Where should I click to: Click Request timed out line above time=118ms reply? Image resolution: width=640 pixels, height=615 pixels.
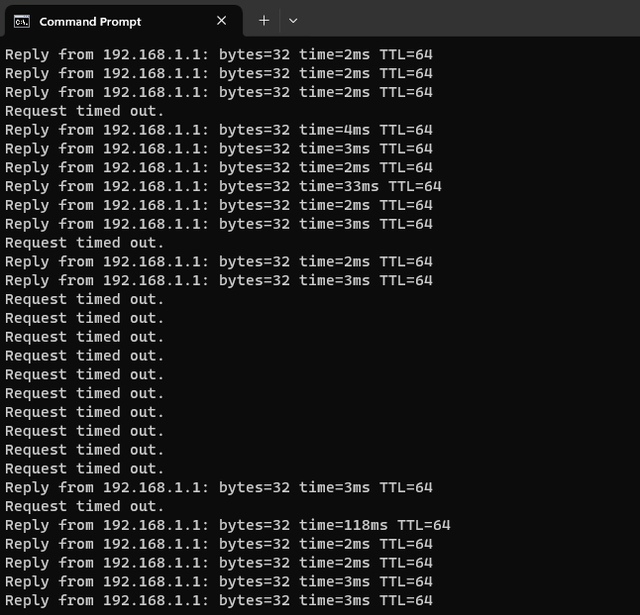click(84, 506)
